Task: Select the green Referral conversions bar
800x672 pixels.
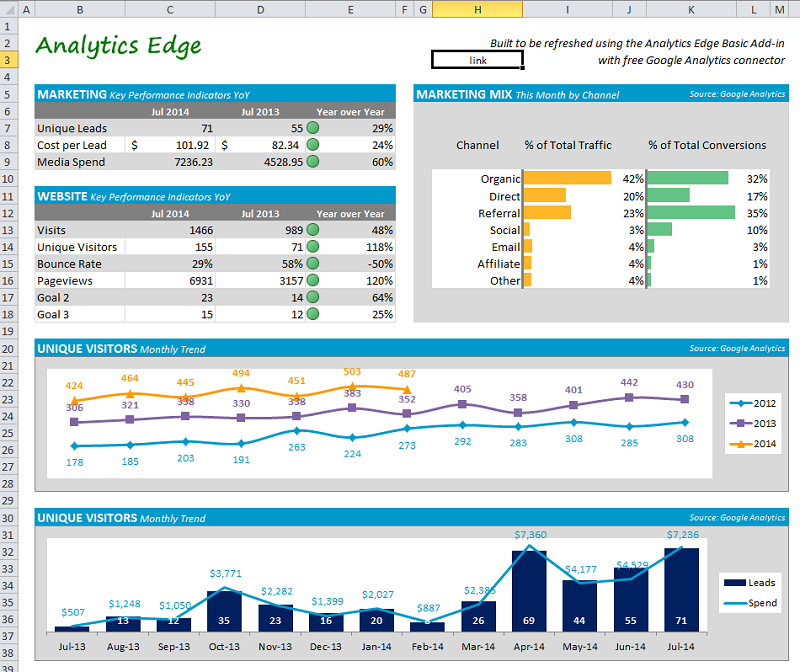Action: click(691, 213)
